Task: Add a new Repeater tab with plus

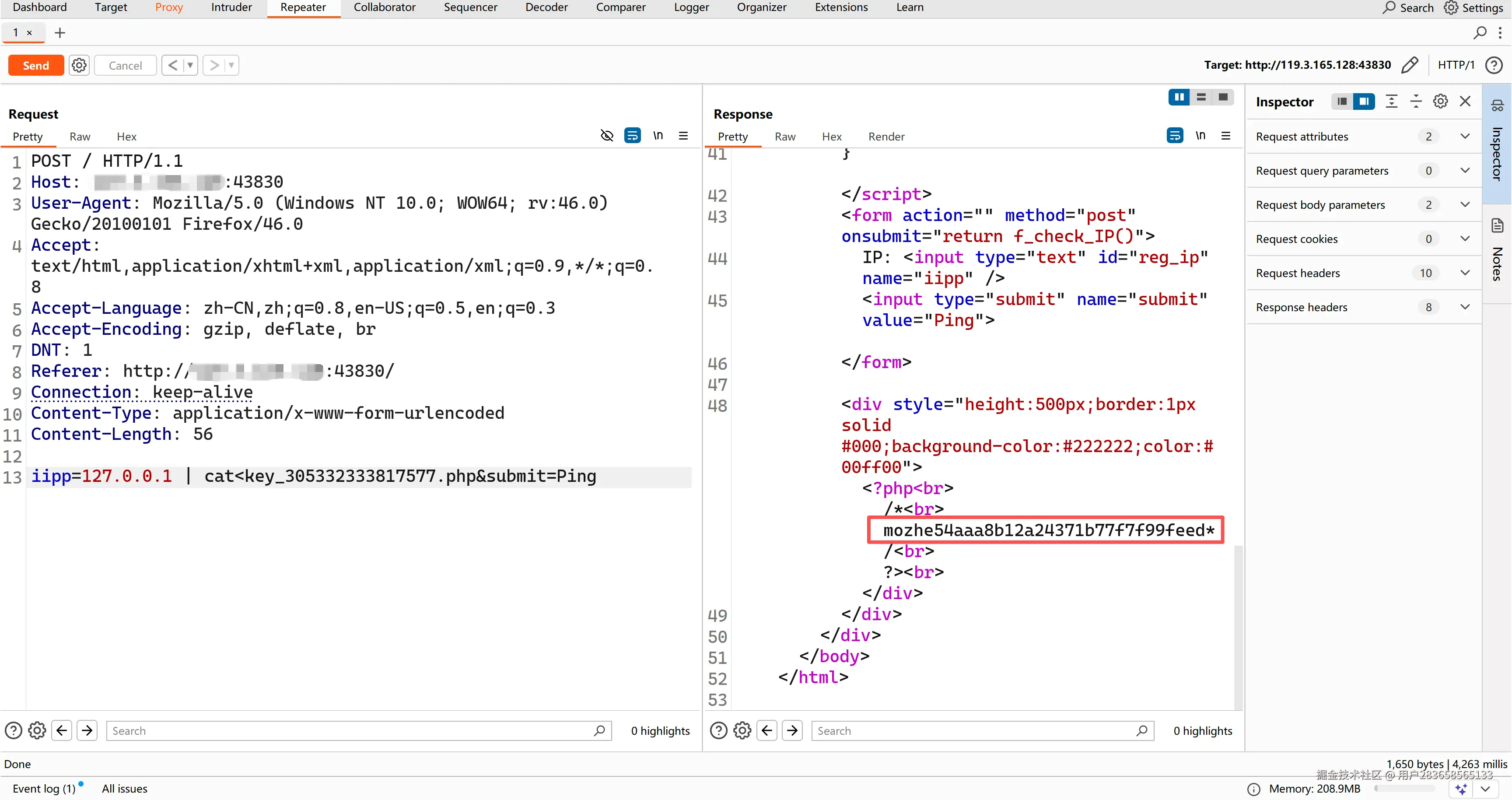Action: tap(60, 33)
